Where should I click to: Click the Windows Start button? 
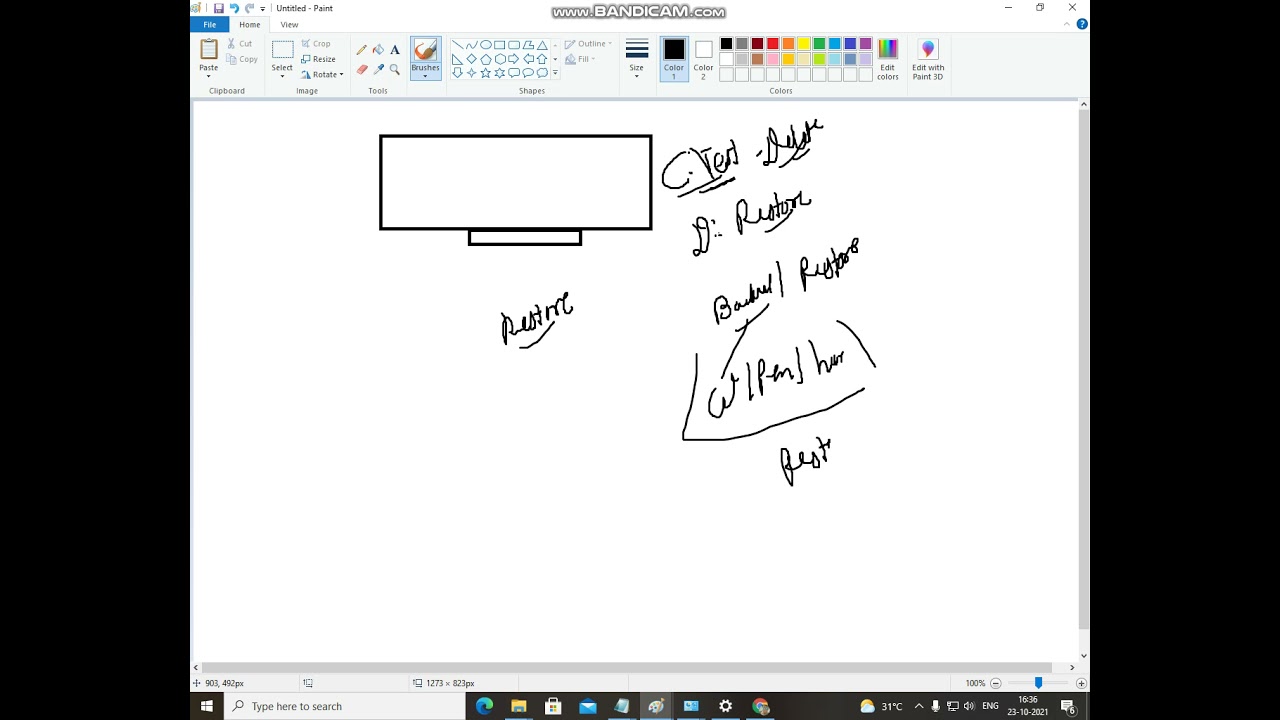pyautogui.click(x=207, y=706)
